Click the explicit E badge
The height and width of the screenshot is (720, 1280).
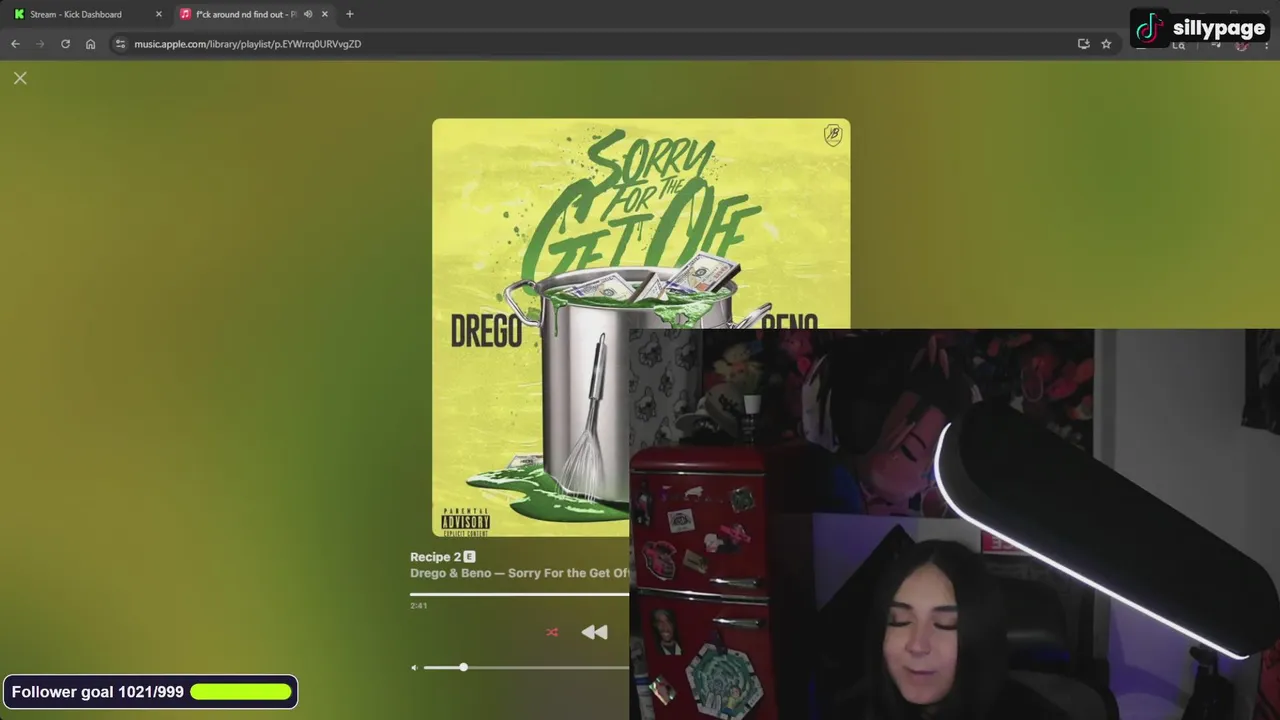pos(469,557)
